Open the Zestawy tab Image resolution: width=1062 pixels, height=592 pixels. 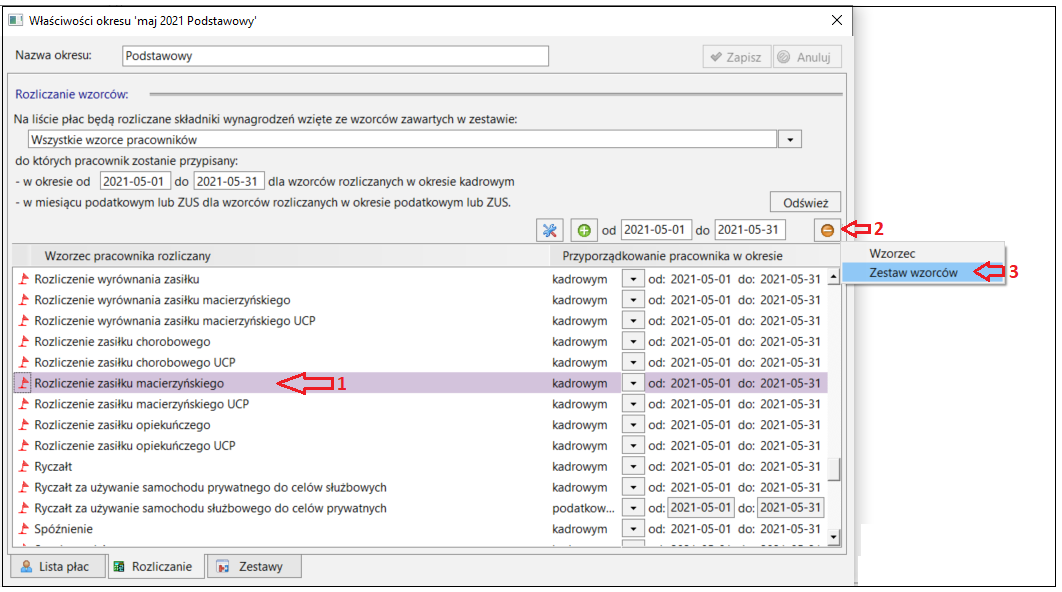254,567
